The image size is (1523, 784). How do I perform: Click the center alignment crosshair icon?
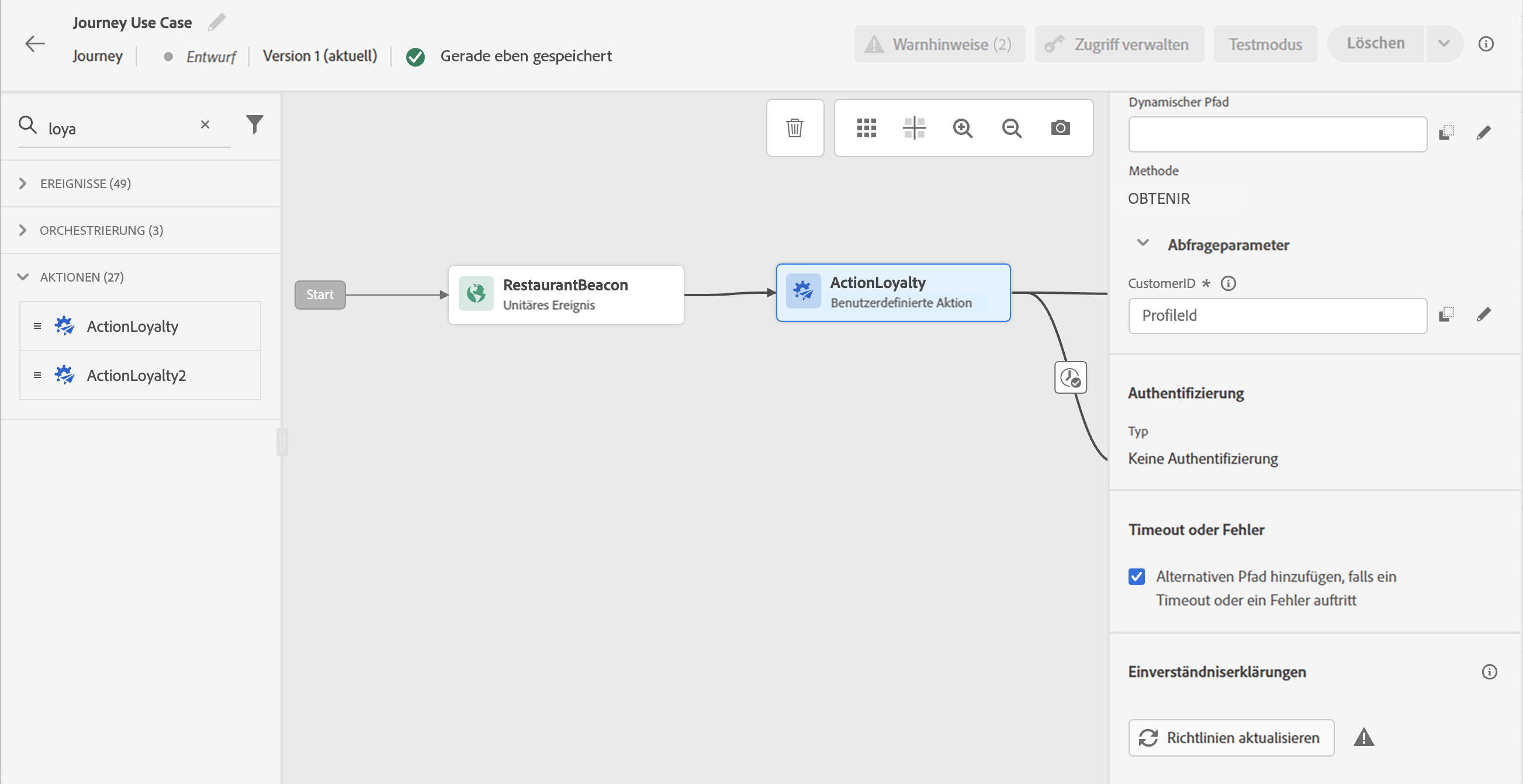point(914,127)
